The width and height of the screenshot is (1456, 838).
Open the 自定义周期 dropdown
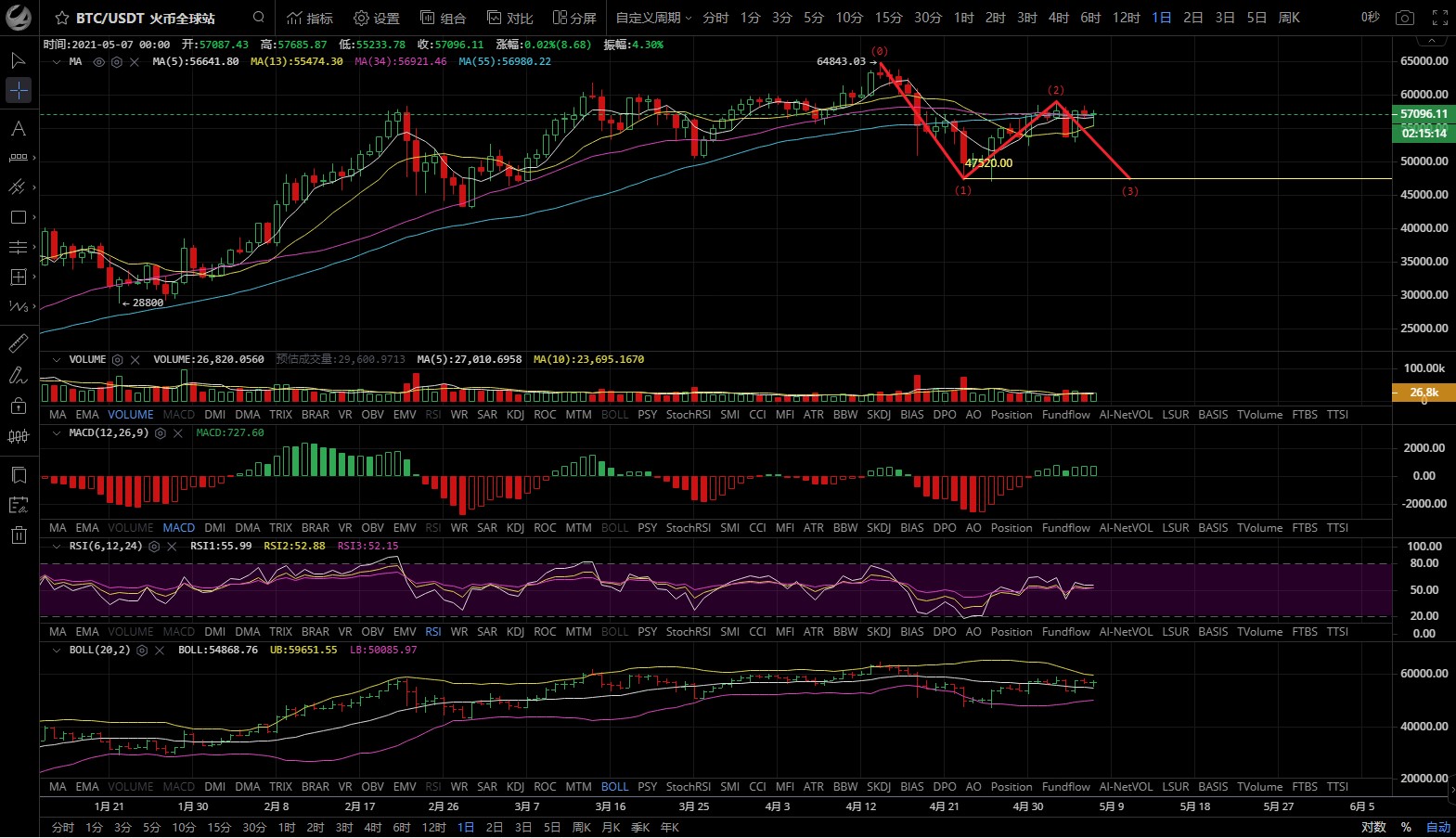pyautogui.click(x=653, y=18)
